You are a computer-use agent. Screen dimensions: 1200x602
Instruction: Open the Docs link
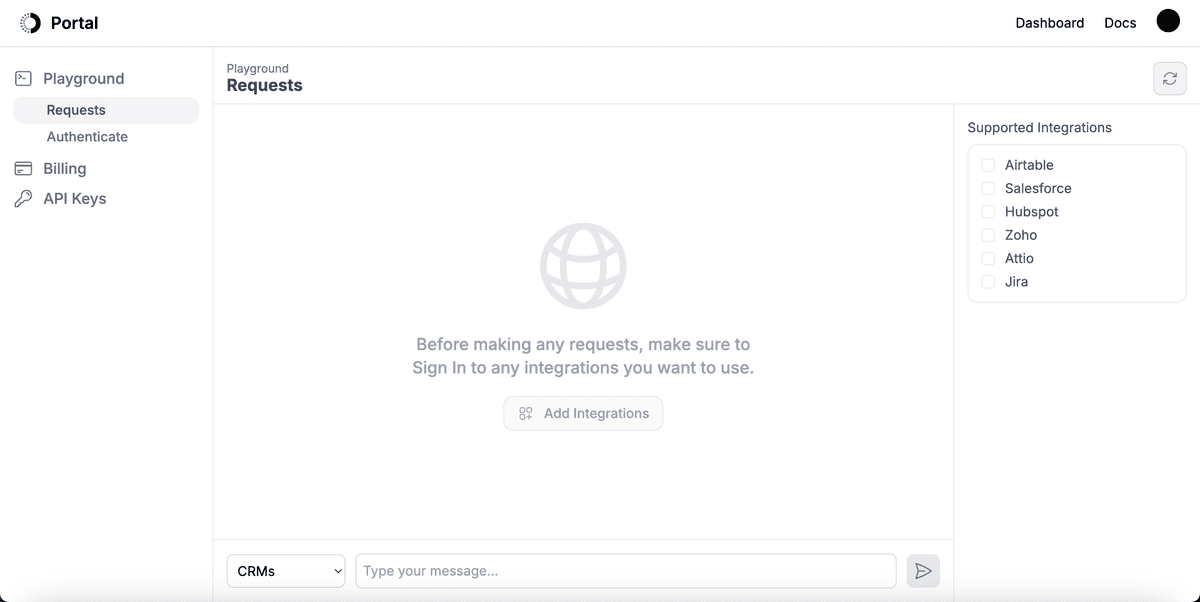pos(1120,23)
